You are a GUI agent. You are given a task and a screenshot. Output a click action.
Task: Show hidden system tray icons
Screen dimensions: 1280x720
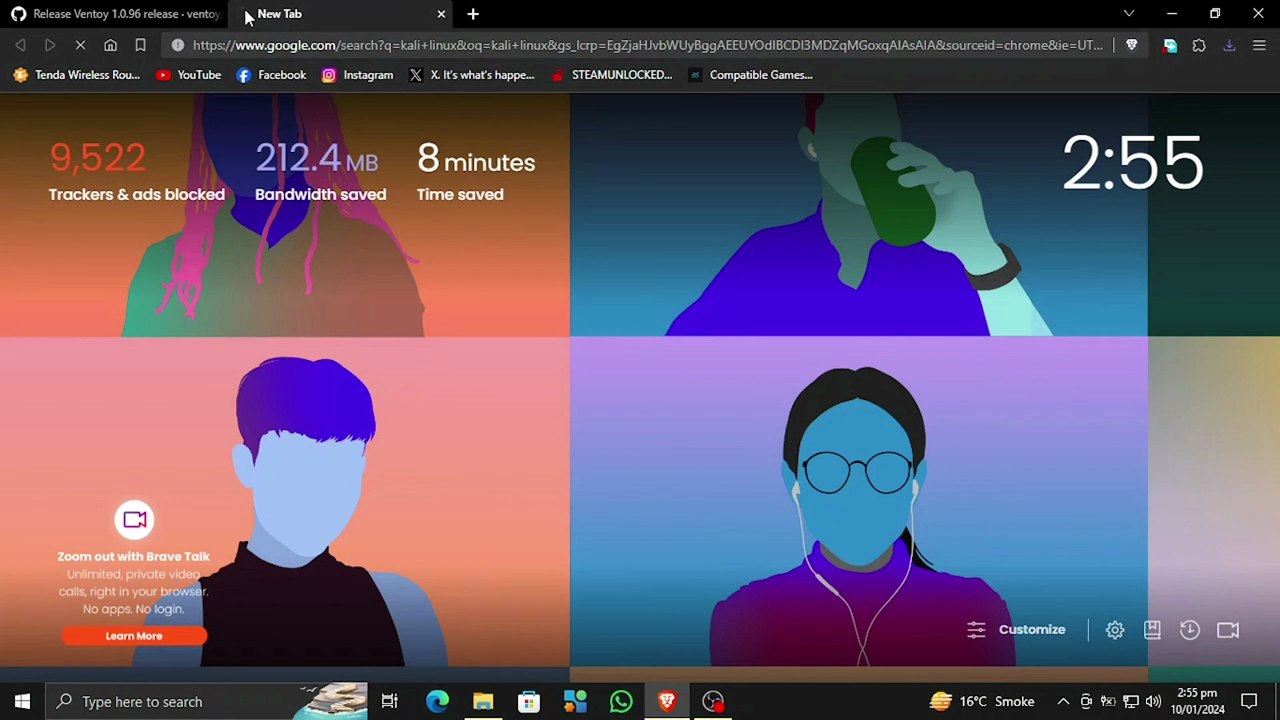point(1063,702)
